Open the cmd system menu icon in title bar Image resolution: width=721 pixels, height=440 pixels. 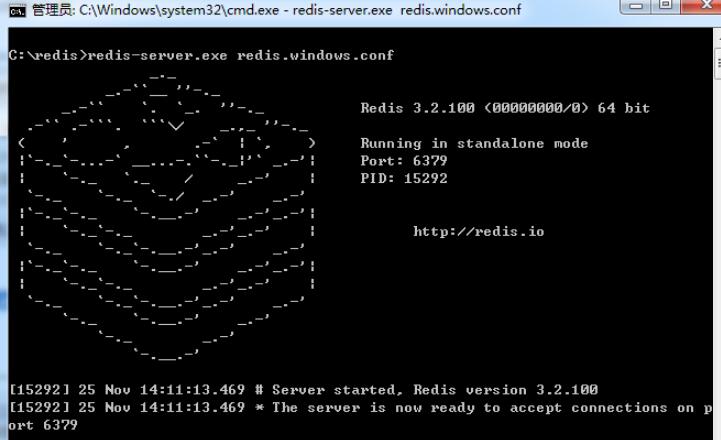tap(17, 11)
